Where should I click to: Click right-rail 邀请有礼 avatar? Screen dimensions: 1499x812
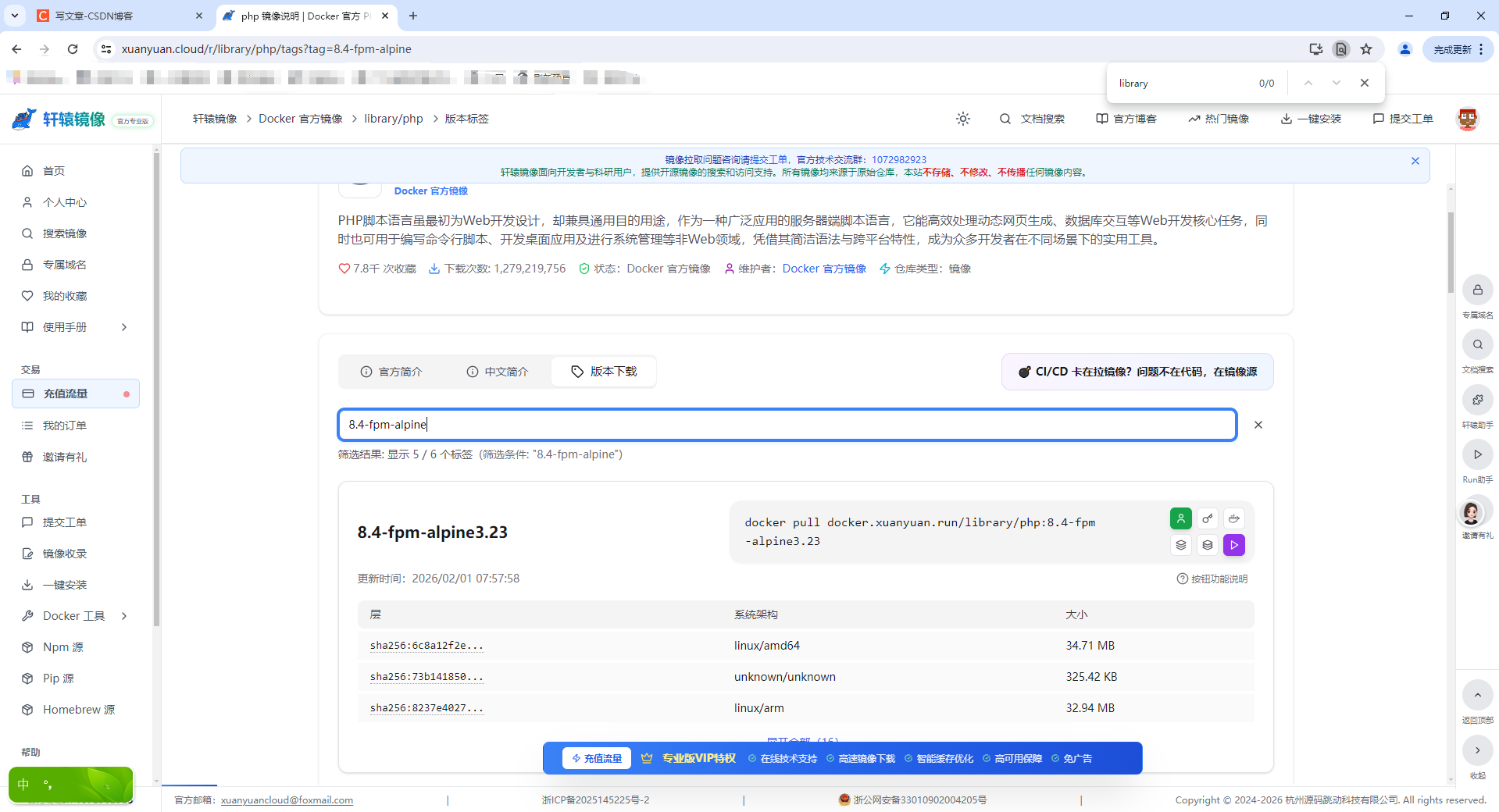(x=1472, y=513)
